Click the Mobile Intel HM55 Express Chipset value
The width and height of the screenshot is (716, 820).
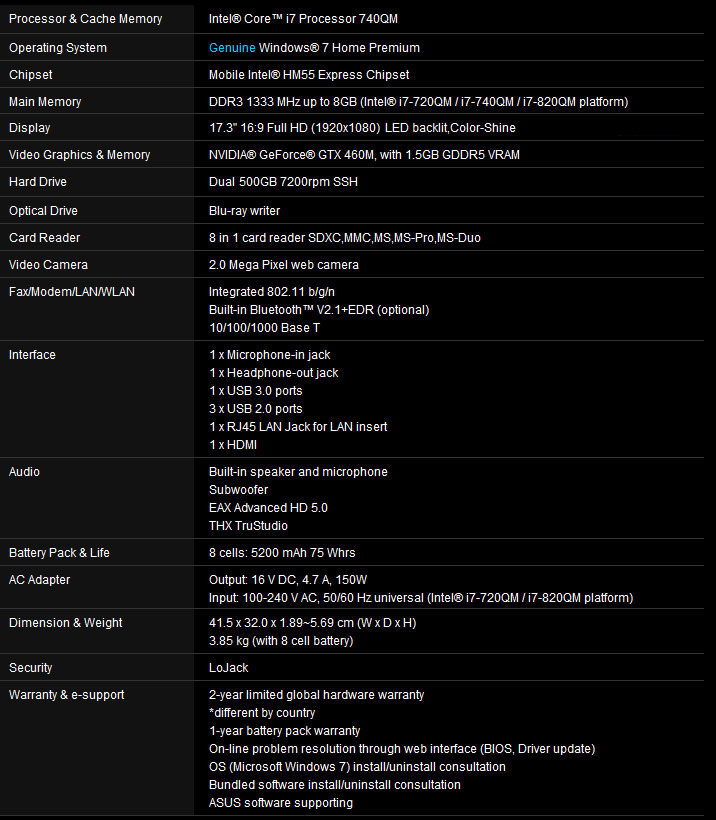point(309,75)
